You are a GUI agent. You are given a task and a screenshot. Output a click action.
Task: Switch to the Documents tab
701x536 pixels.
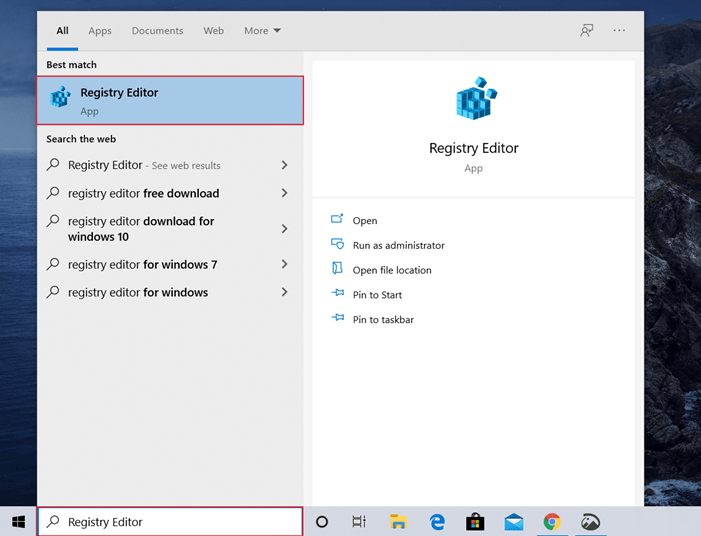pyautogui.click(x=157, y=31)
